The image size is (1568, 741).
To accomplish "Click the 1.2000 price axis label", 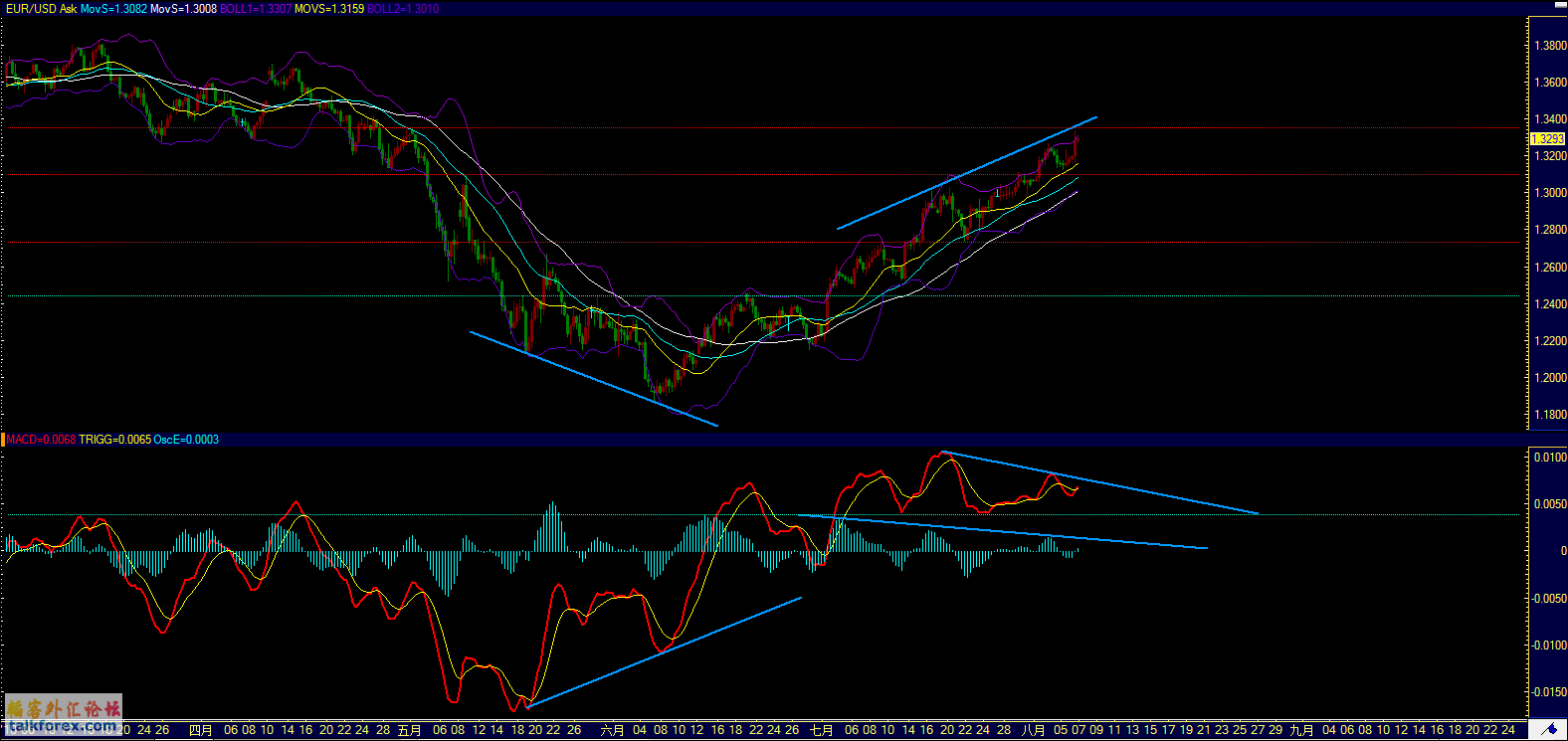I will click(x=1550, y=378).
